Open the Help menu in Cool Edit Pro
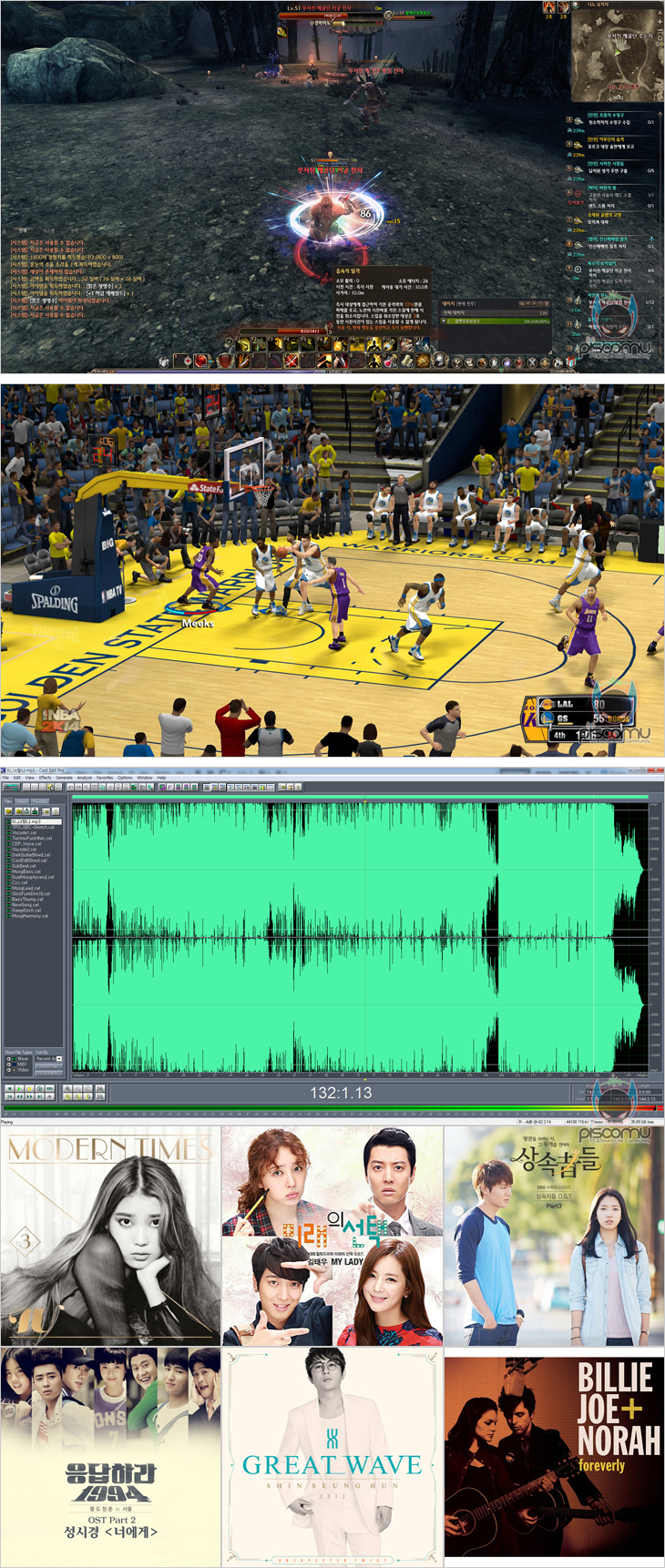 point(161,778)
